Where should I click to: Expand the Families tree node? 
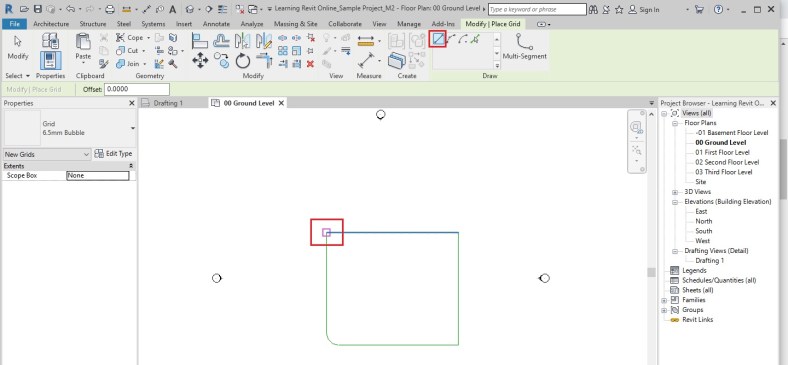click(664, 300)
